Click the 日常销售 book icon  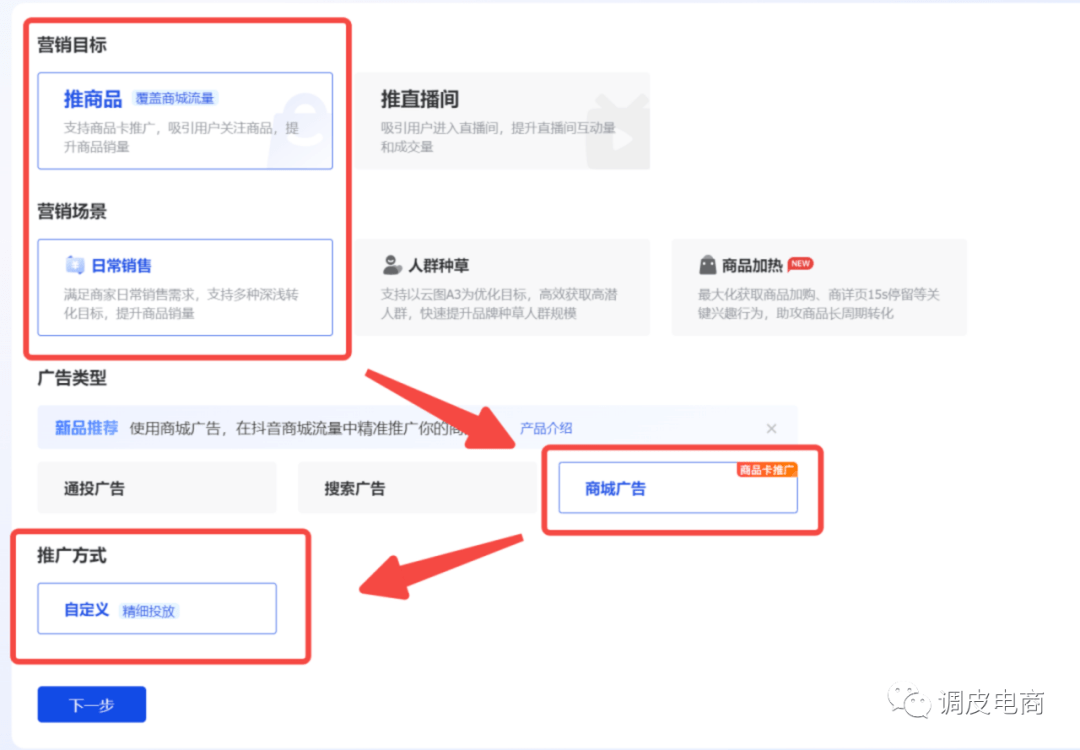point(75,266)
